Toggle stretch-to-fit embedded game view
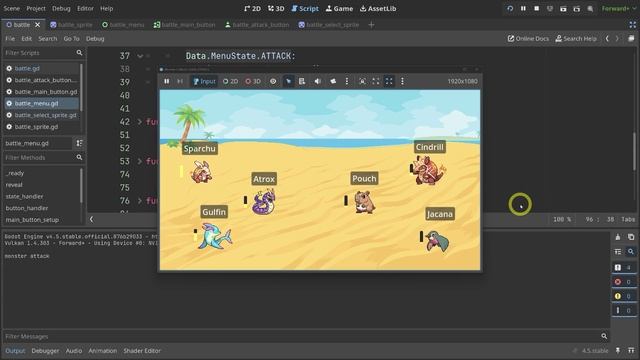This screenshot has width=640, height=360. tap(389, 81)
